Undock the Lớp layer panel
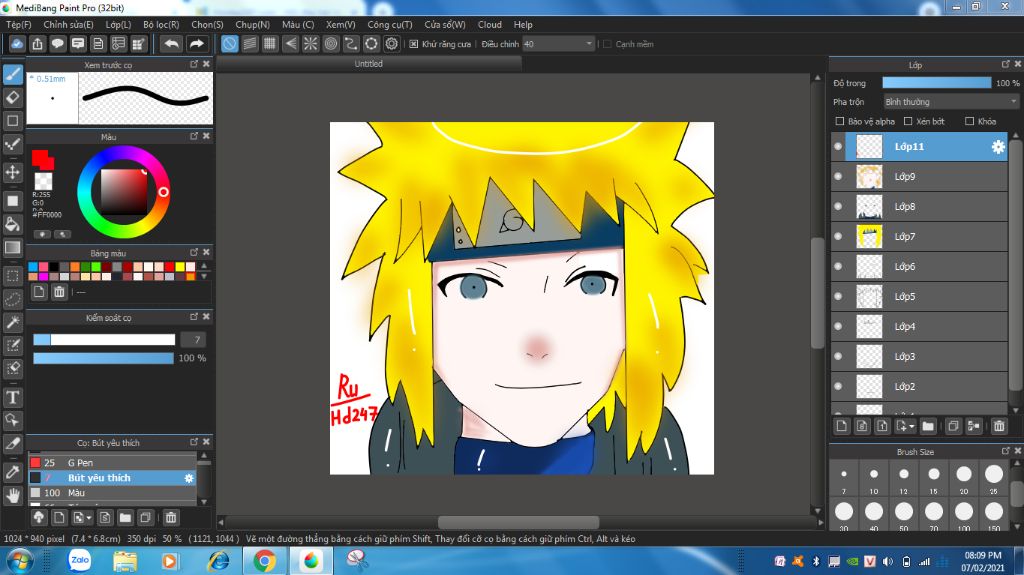Image resolution: width=1024 pixels, height=575 pixels. tap(1006, 64)
